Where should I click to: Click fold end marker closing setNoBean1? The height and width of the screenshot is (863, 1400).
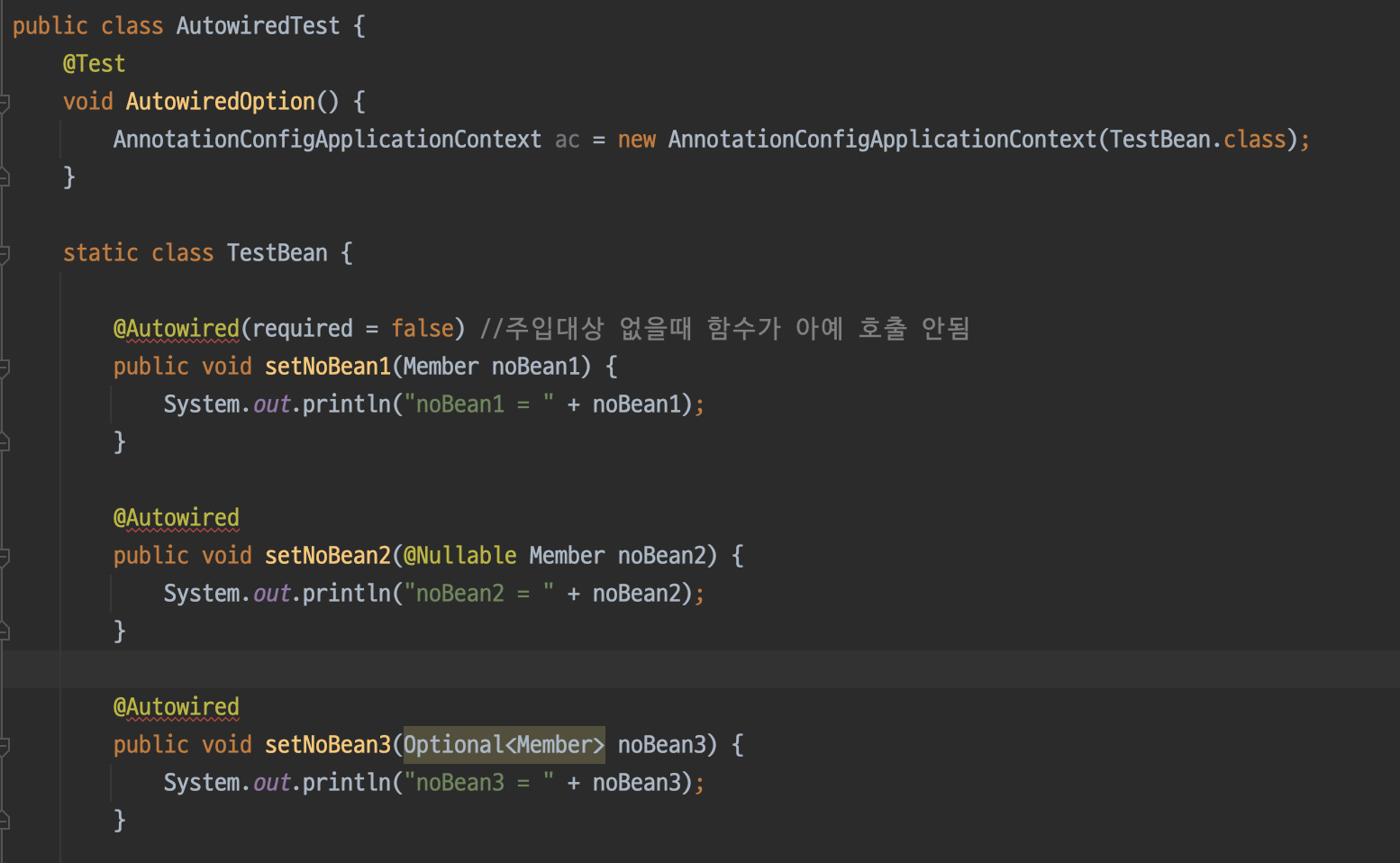pyautogui.click(x=4, y=442)
